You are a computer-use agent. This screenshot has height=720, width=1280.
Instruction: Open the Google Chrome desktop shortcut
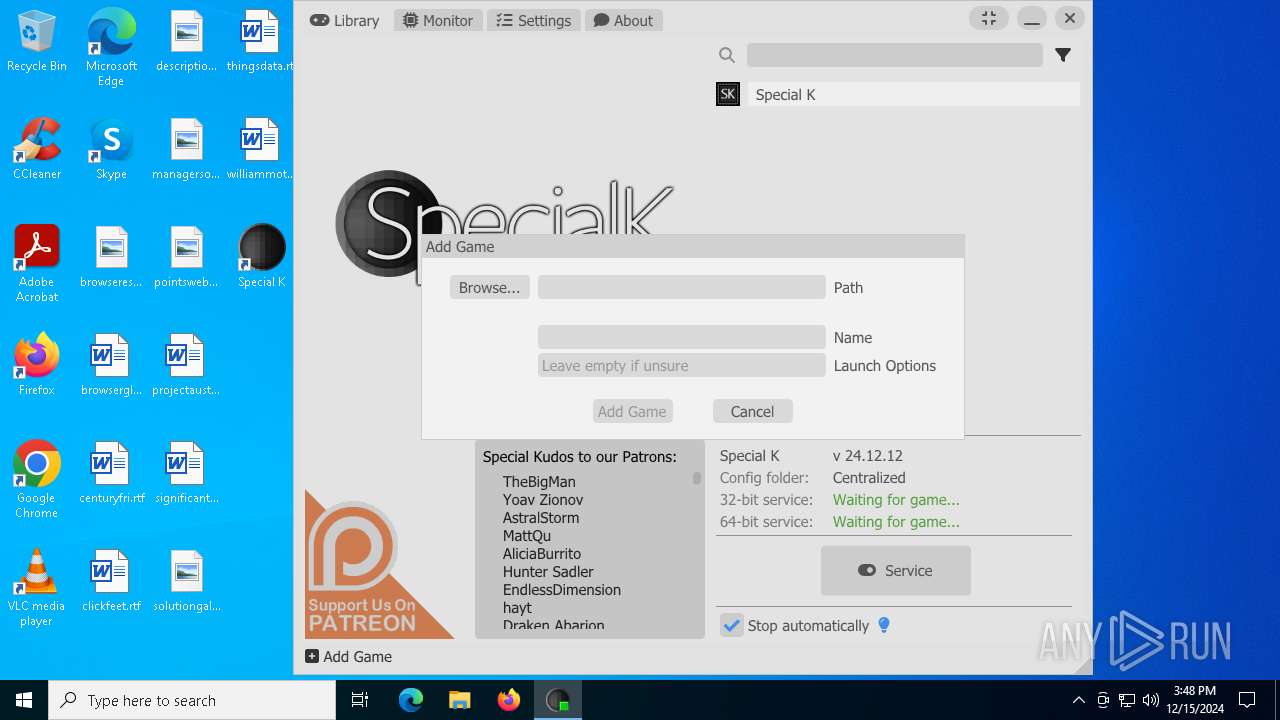[x=37, y=479]
